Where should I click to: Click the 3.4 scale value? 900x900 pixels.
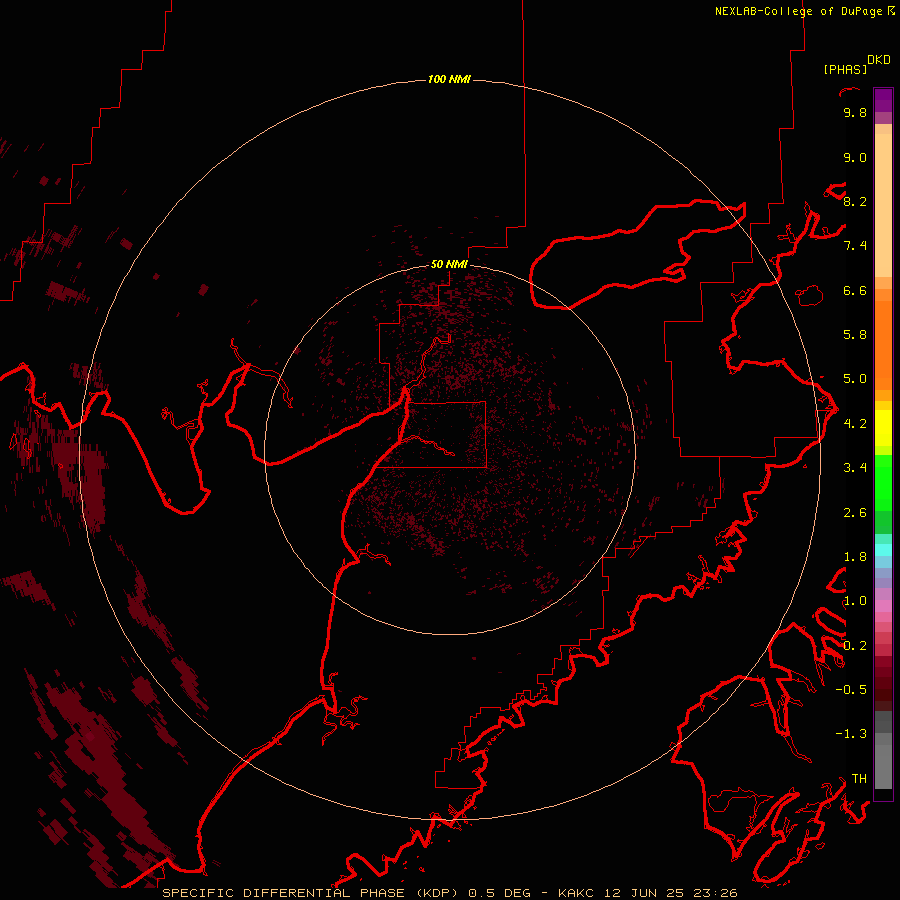point(855,468)
